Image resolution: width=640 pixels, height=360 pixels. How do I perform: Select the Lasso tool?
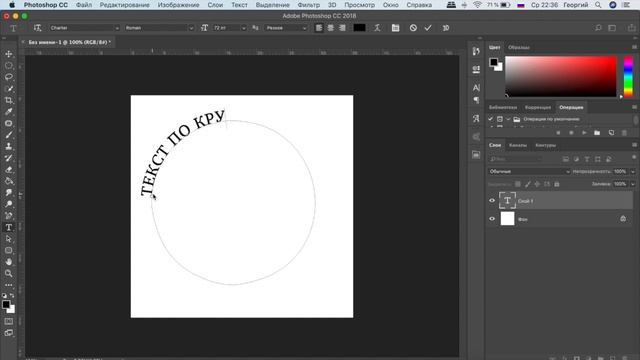coord(9,77)
